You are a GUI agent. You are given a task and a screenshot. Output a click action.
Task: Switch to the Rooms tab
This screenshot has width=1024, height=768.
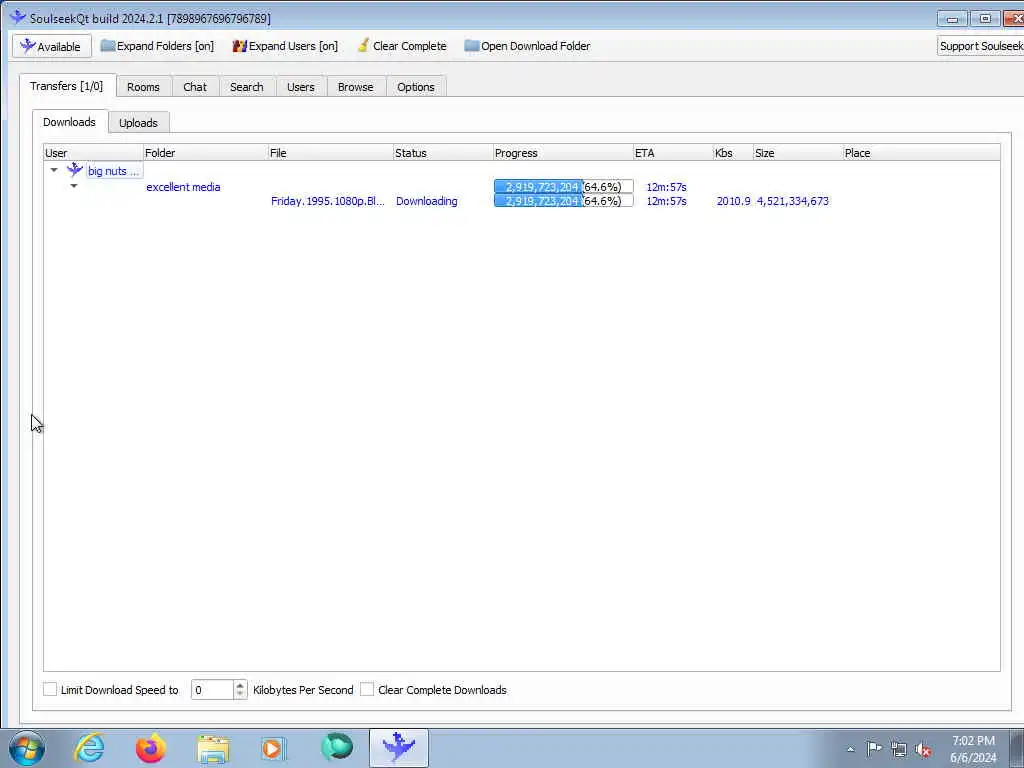tap(143, 87)
